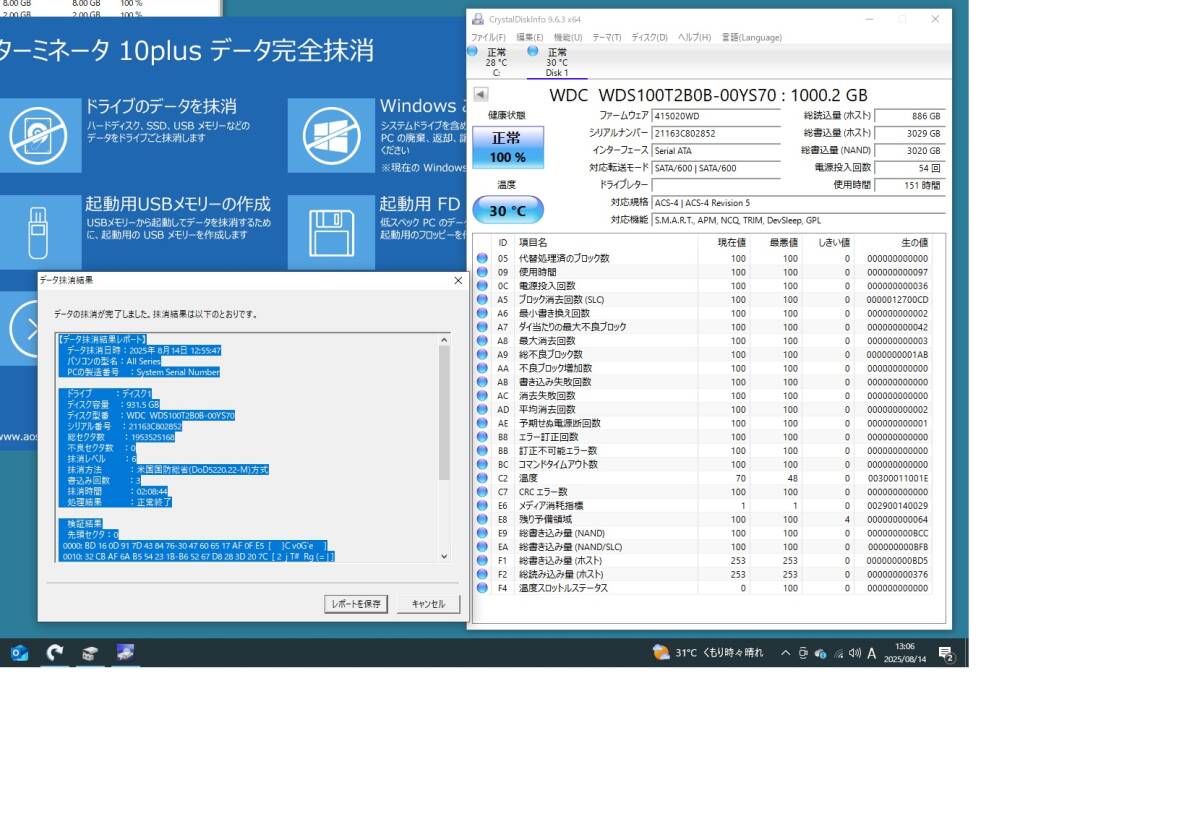1200x840 pixels.
Task: Show hidden tray icons chevron
Action: (785, 653)
